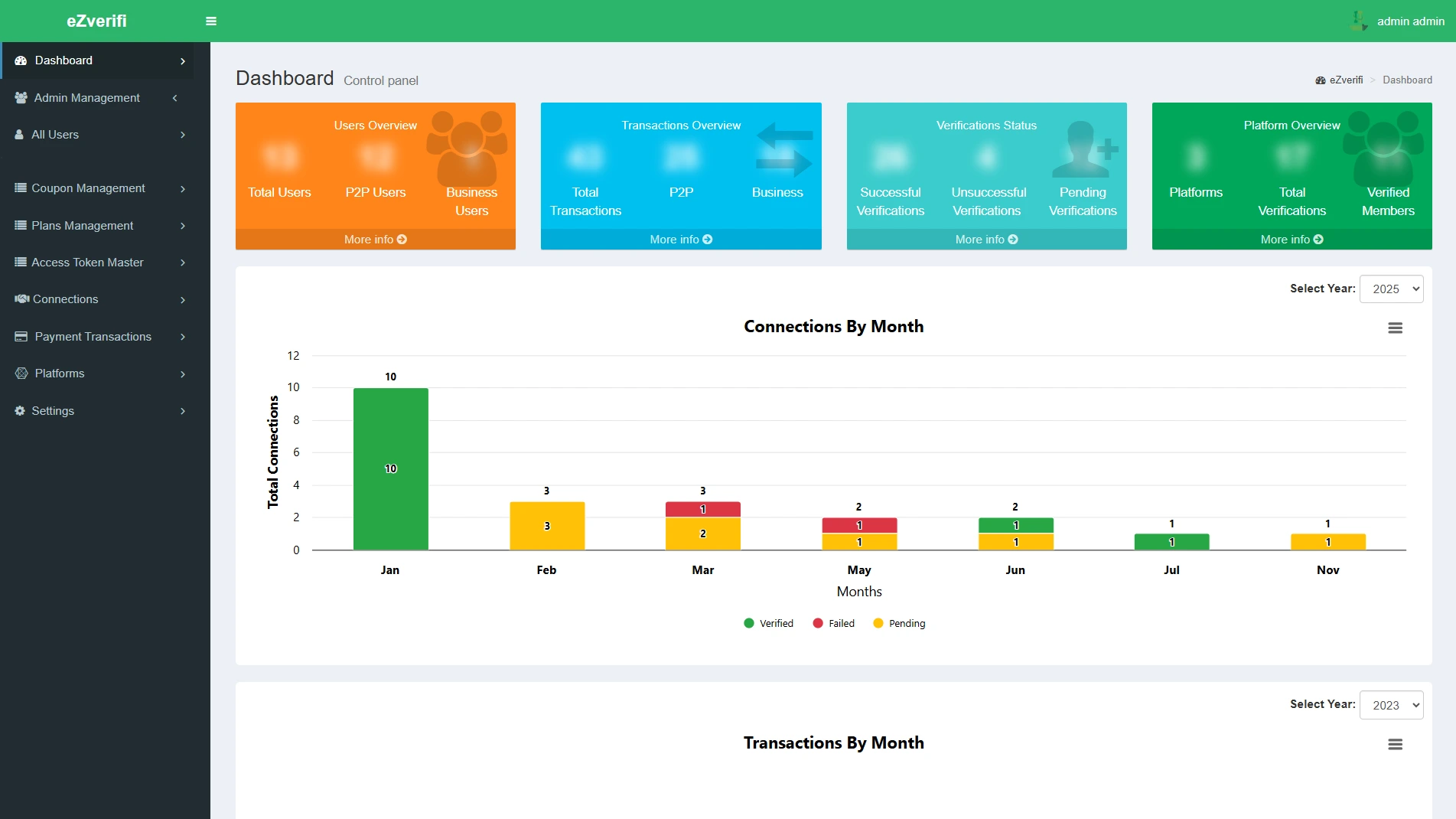Expand the Coupon Management chevron

point(183,189)
